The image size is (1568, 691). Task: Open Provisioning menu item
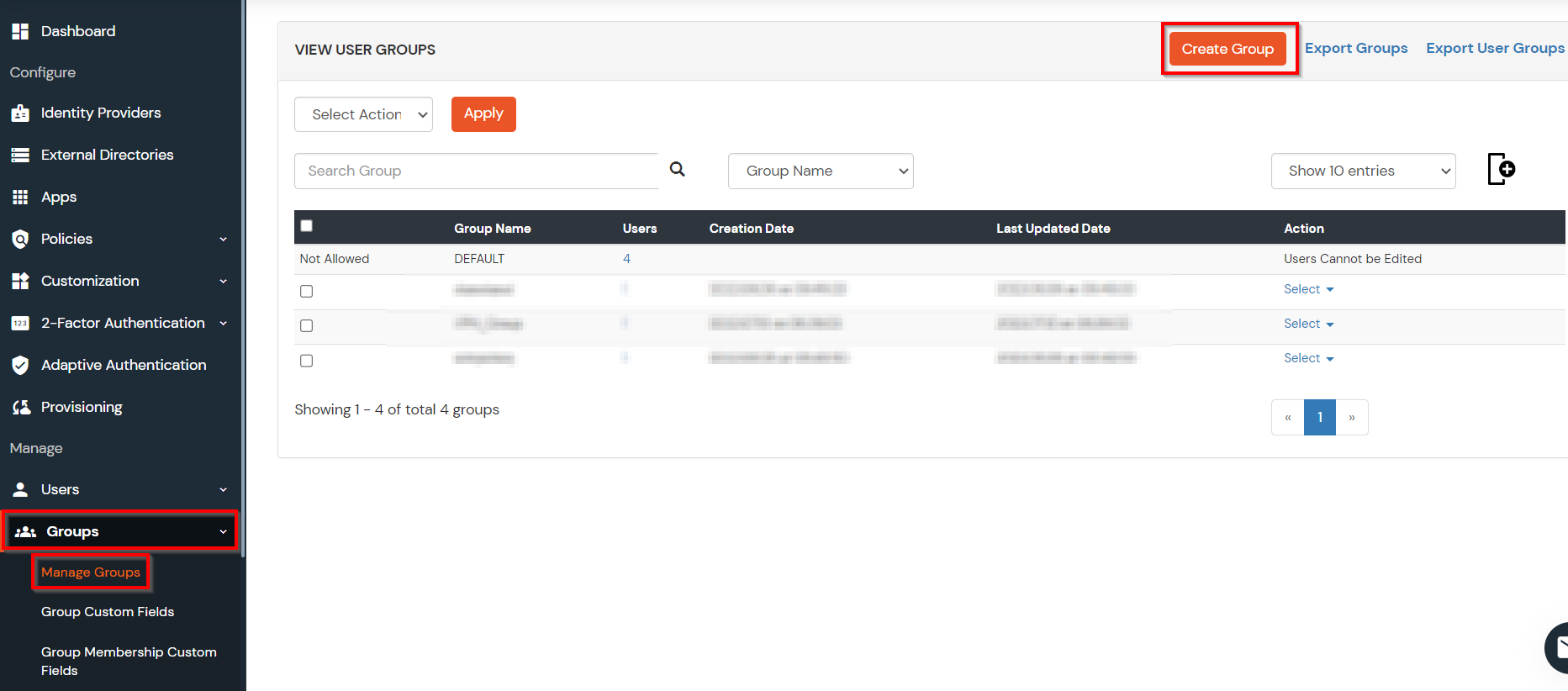pyautogui.click(x=82, y=407)
